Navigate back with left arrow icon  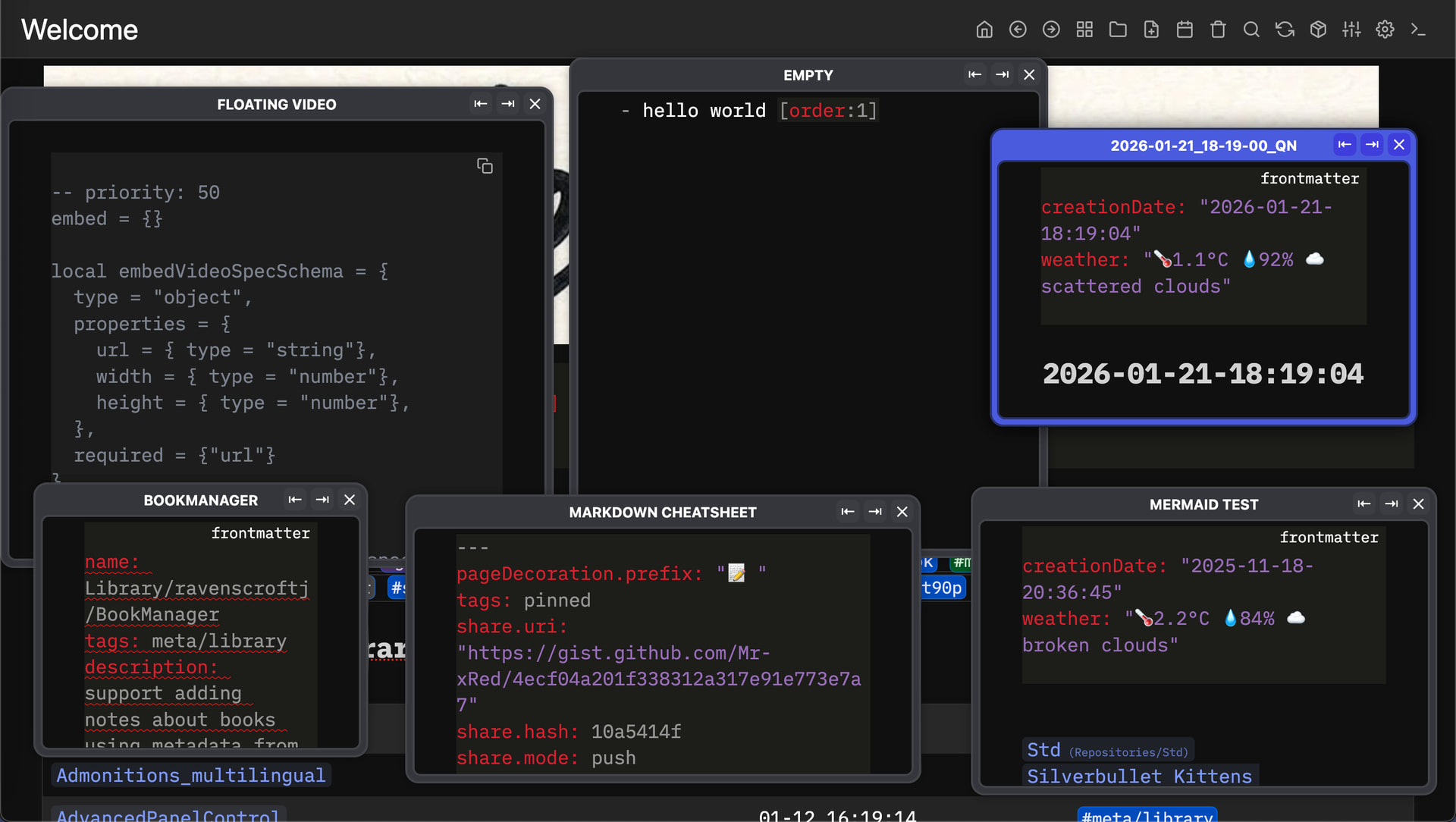1018,30
